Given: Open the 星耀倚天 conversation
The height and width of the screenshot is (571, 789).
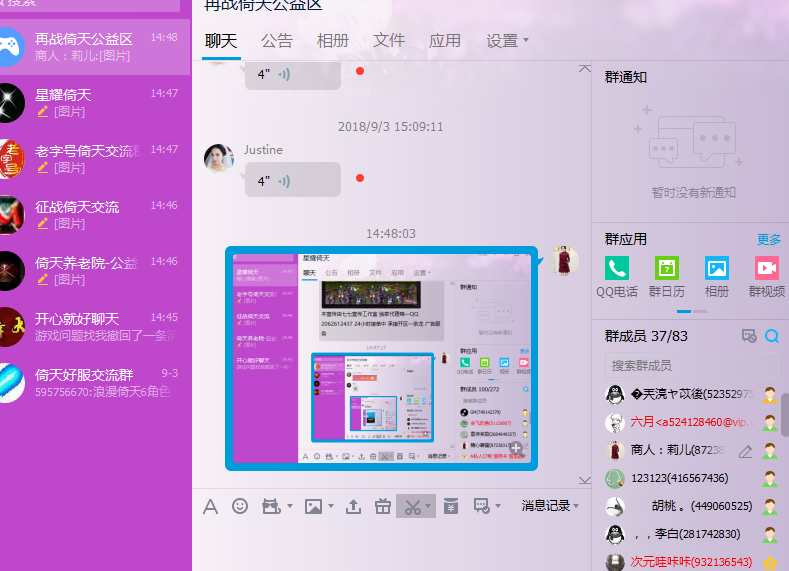Looking at the screenshot, I should [95, 103].
